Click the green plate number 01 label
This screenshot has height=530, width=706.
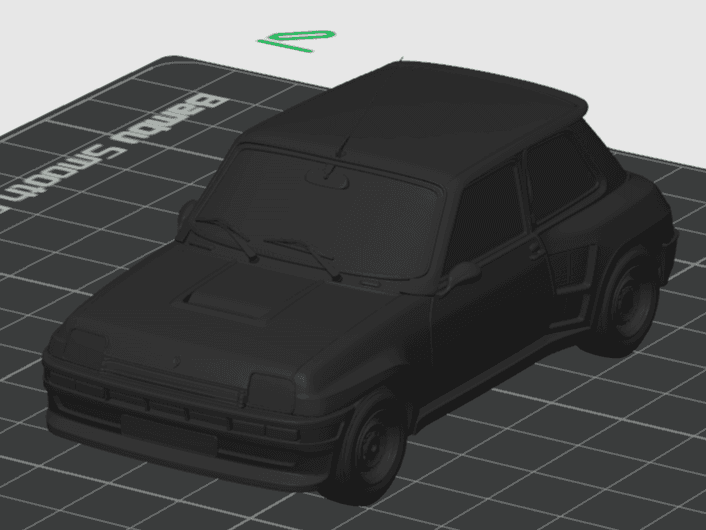pos(296,41)
